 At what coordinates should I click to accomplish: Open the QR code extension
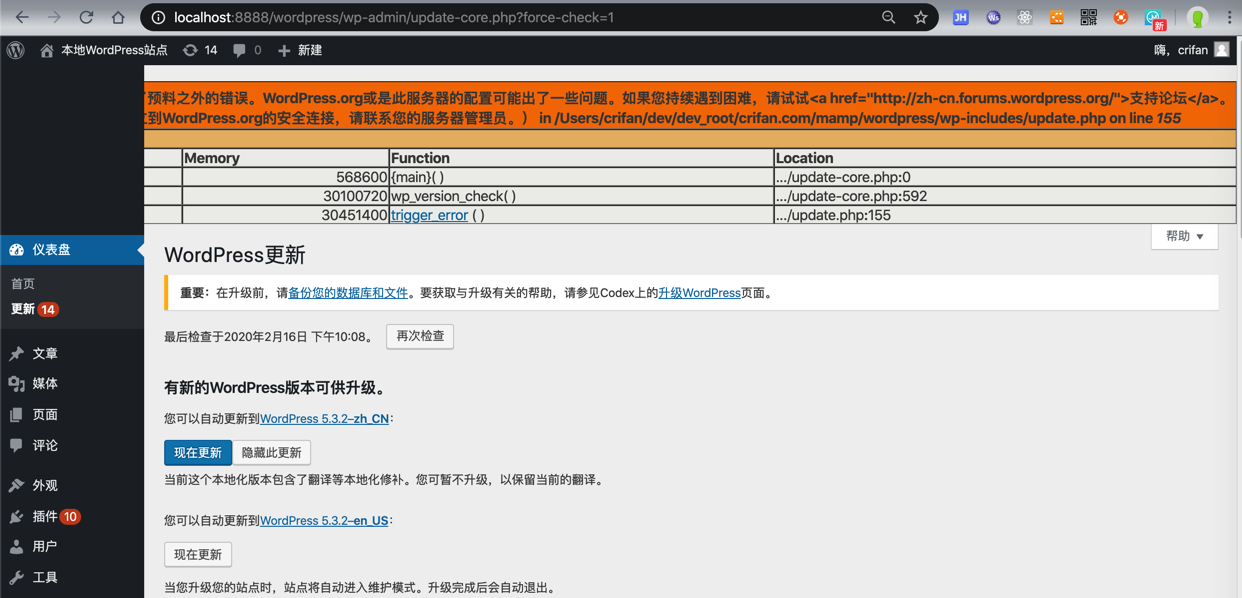(1089, 17)
